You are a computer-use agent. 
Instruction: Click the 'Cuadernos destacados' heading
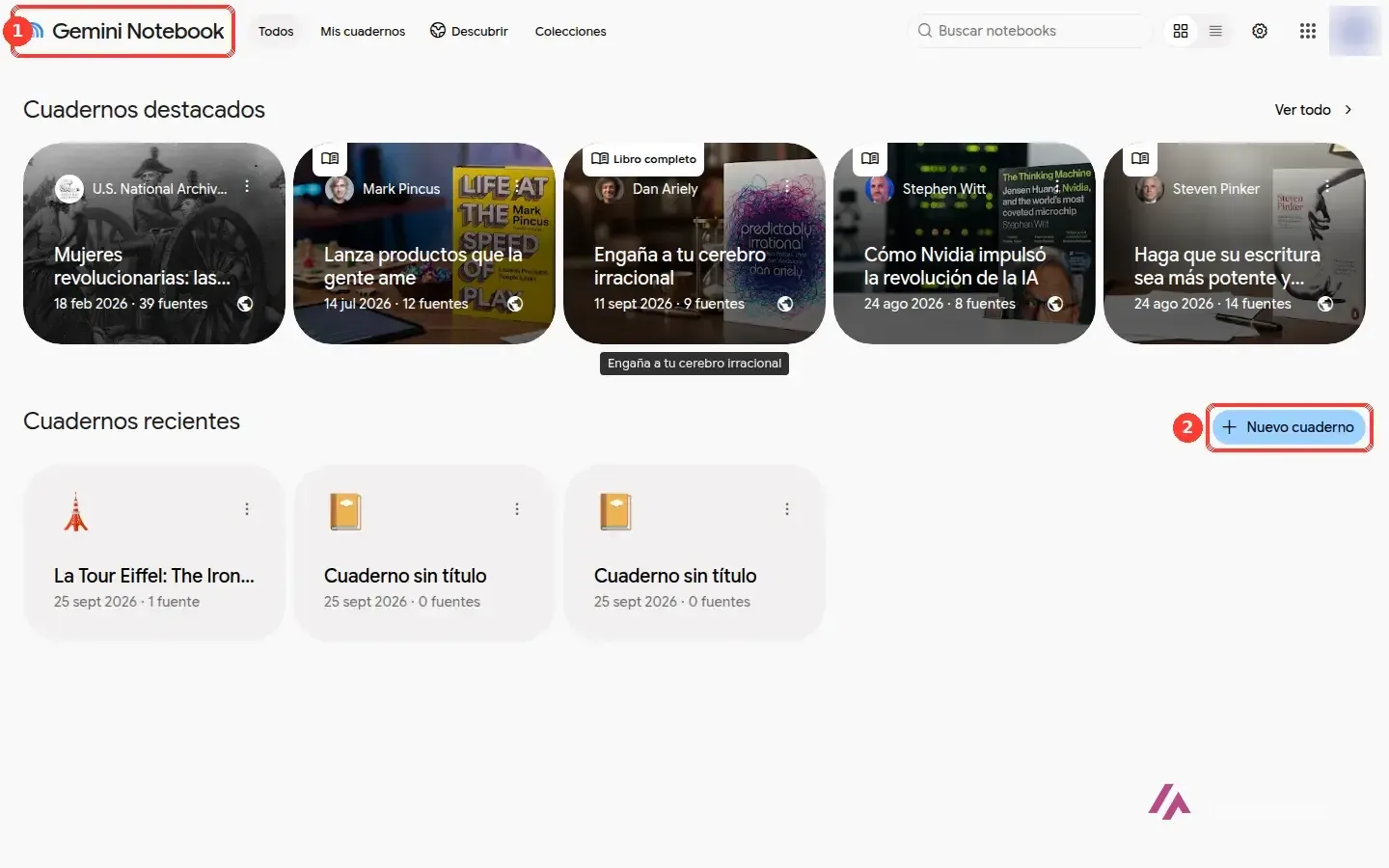(x=144, y=110)
